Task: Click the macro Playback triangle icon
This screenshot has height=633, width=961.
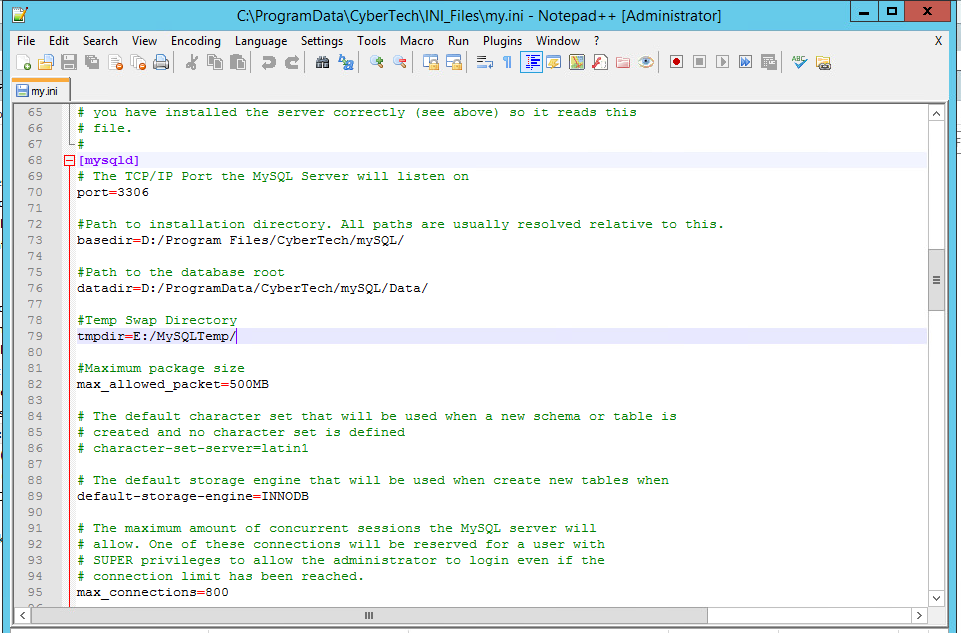Action: tap(723, 62)
